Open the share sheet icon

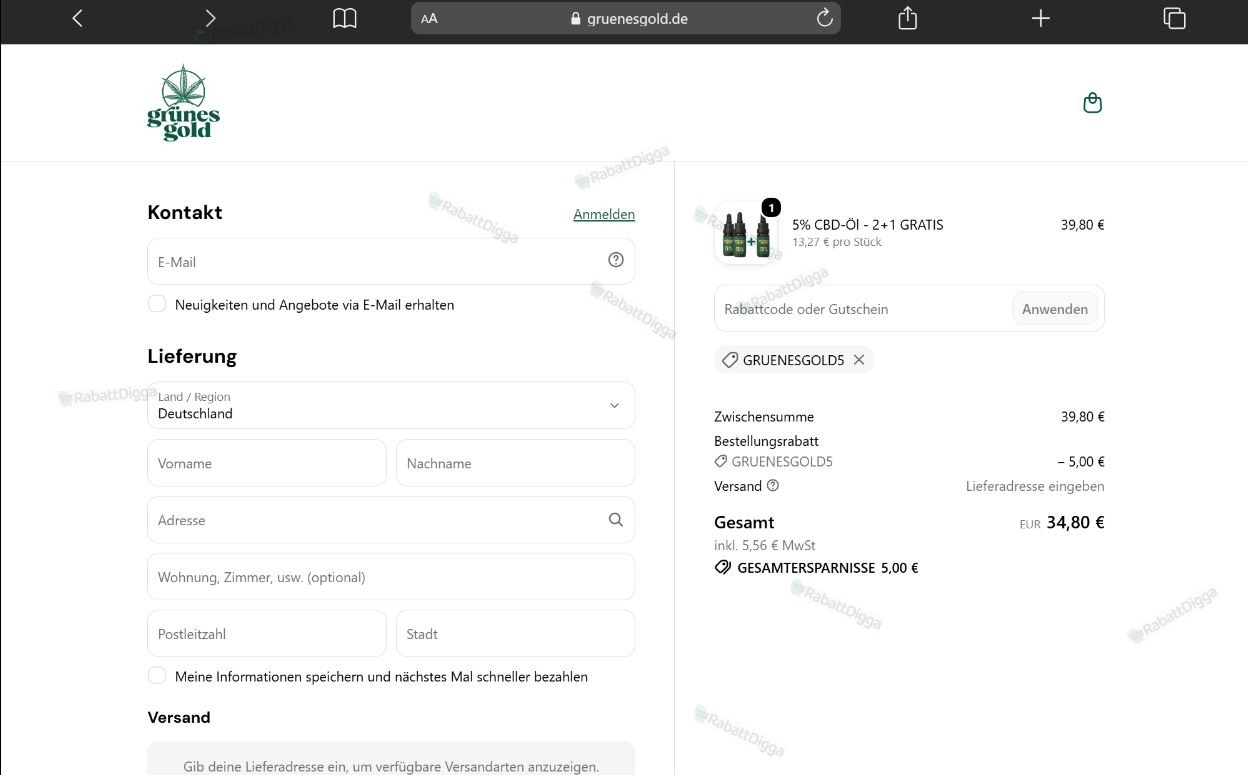907,18
